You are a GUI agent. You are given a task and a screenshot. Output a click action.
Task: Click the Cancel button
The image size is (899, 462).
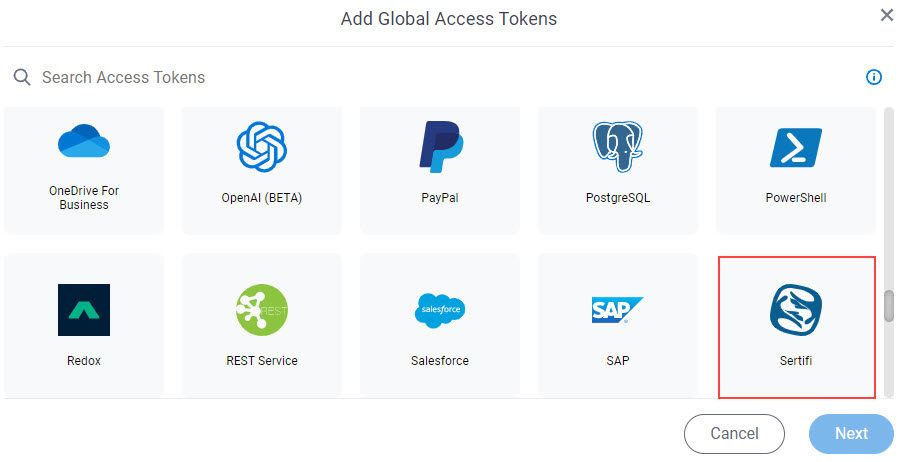point(734,433)
